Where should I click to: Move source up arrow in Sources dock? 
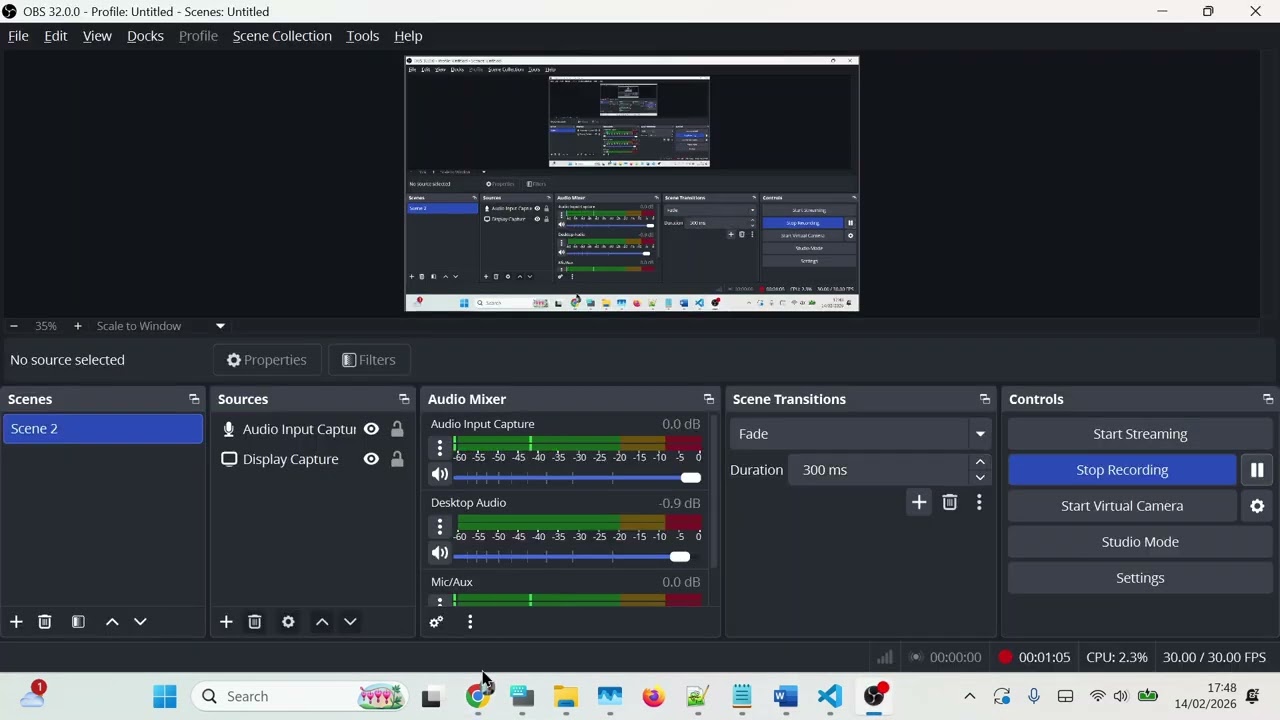coord(322,622)
